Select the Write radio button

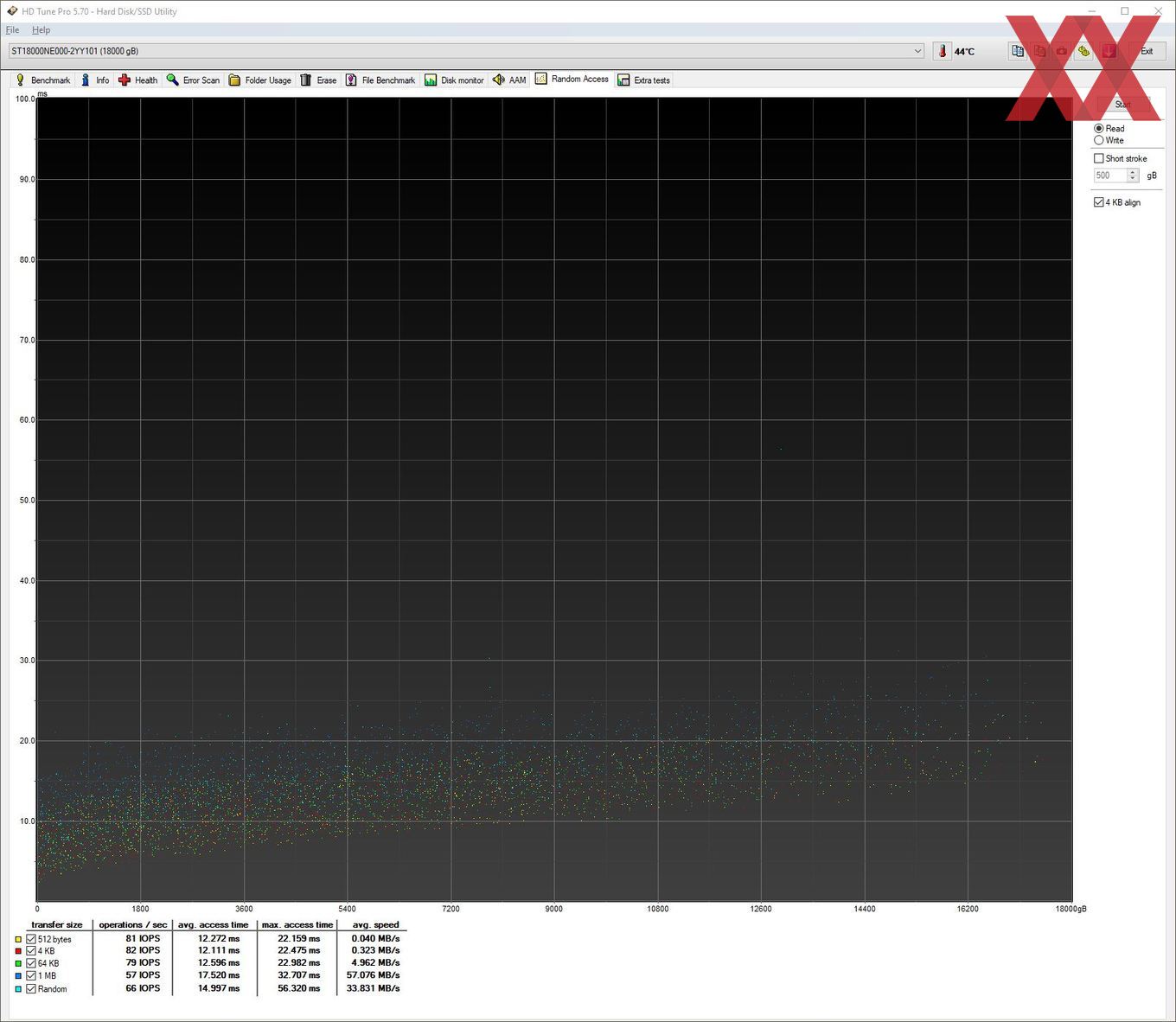tap(1099, 140)
